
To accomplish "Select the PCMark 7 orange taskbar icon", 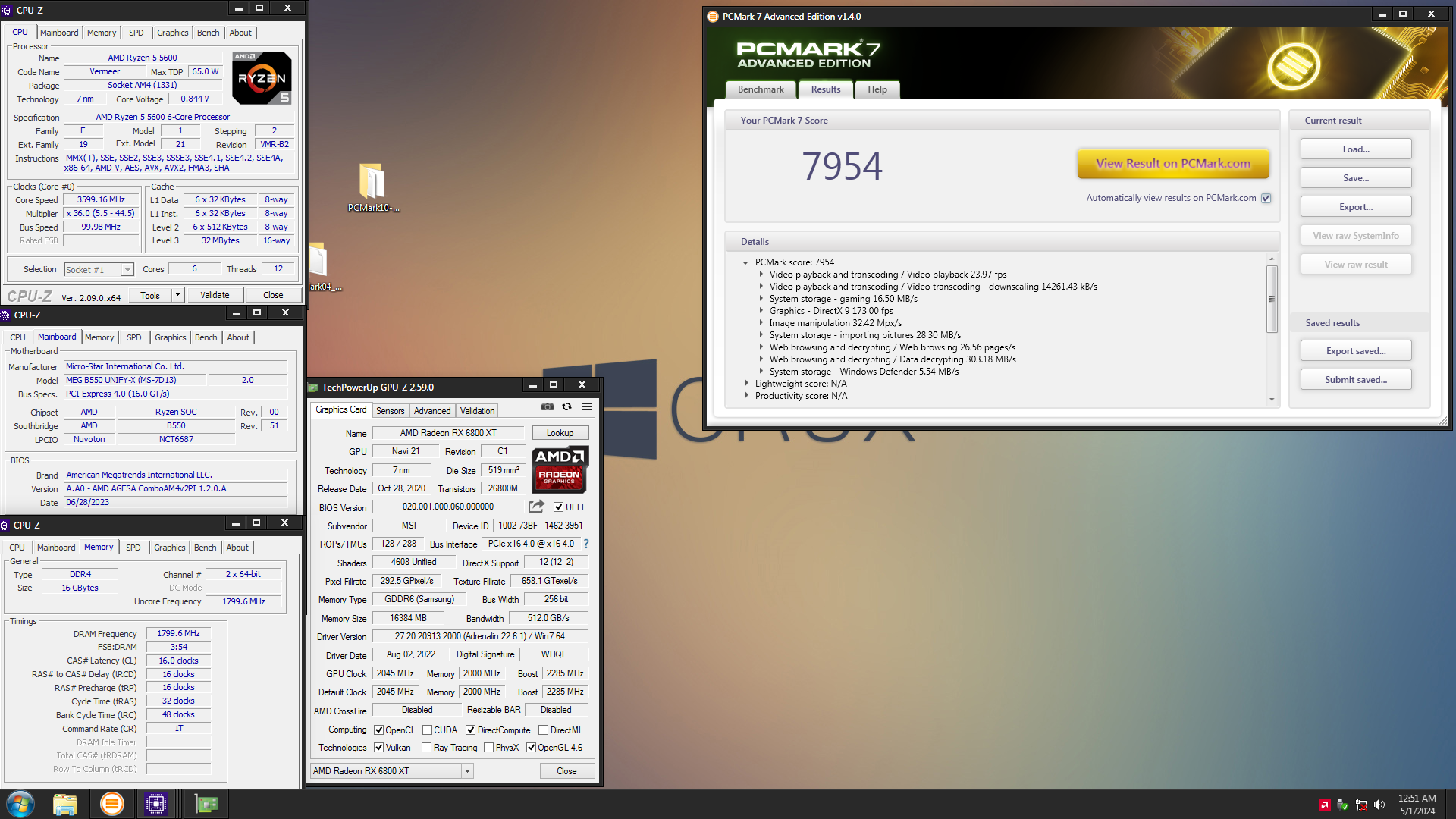I will pos(111,804).
